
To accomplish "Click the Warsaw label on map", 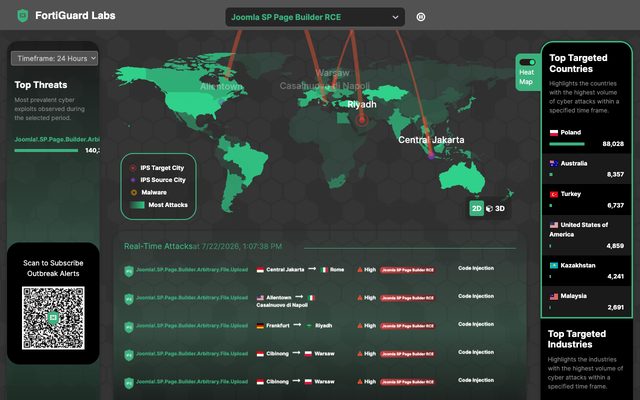I will point(332,73).
